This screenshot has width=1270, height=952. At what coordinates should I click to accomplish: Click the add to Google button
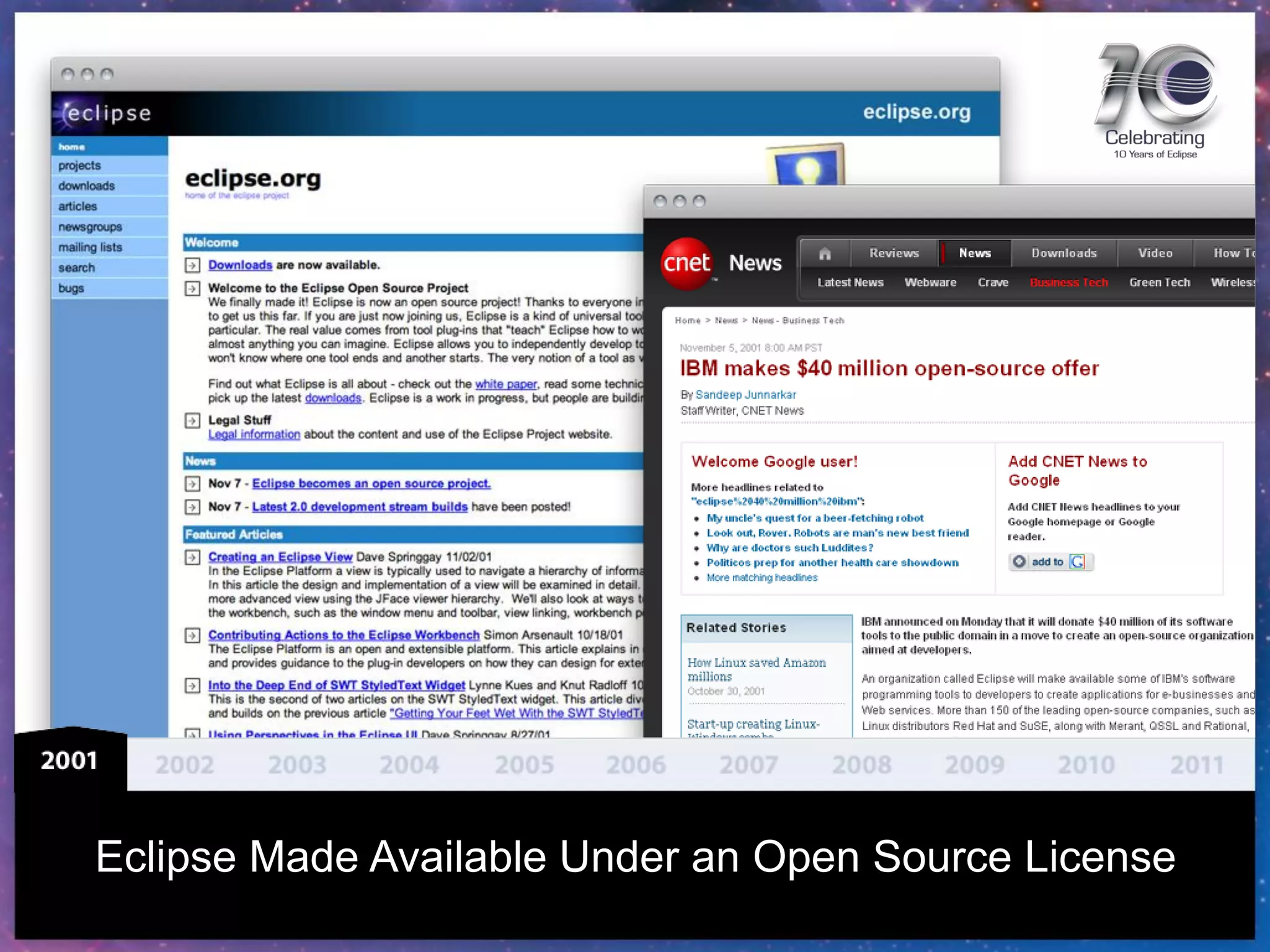1051,562
